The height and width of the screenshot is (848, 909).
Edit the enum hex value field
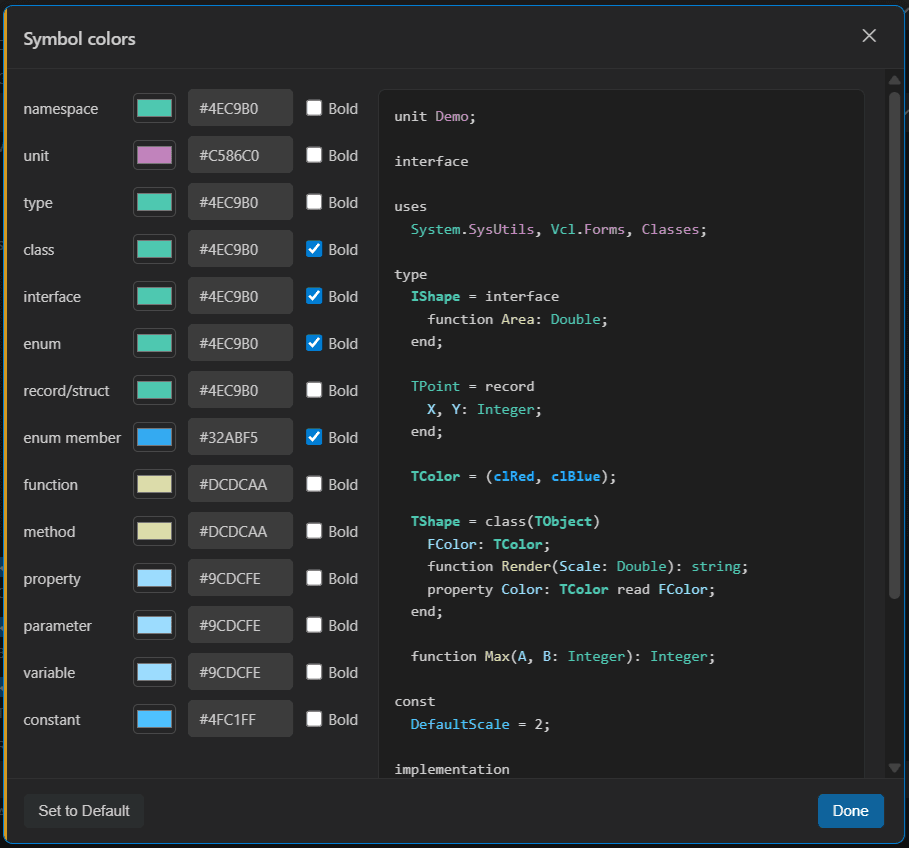coord(240,343)
